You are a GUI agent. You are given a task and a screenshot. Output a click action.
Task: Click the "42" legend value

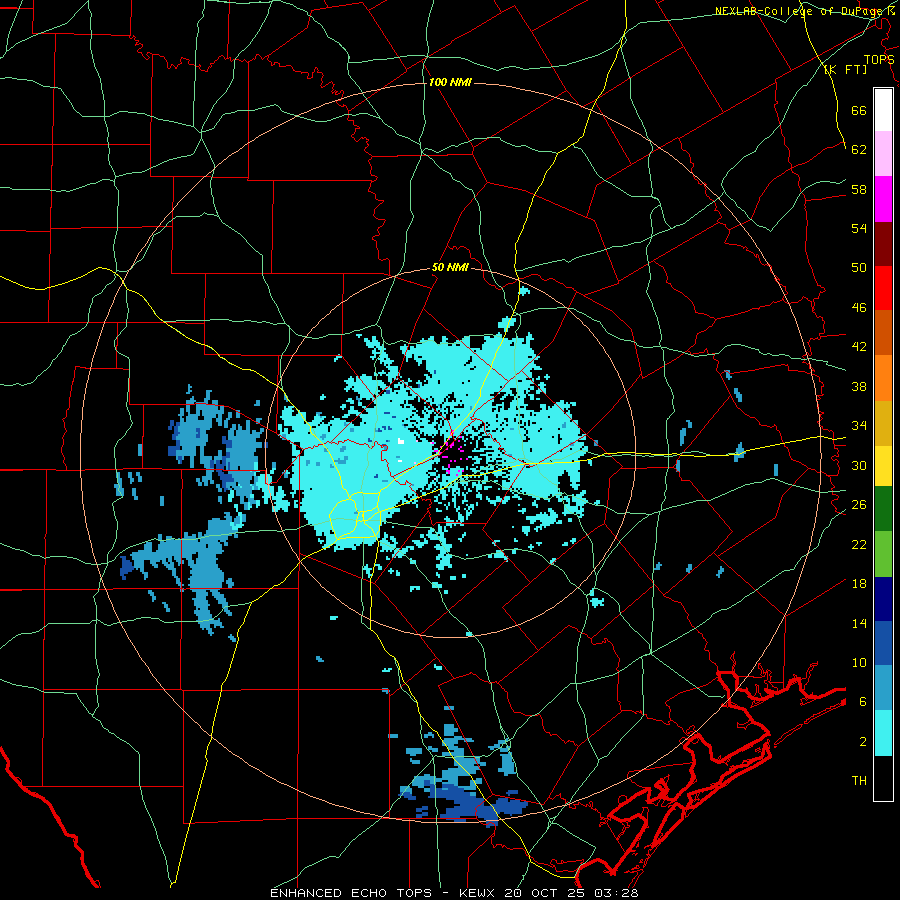click(x=859, y=347)
